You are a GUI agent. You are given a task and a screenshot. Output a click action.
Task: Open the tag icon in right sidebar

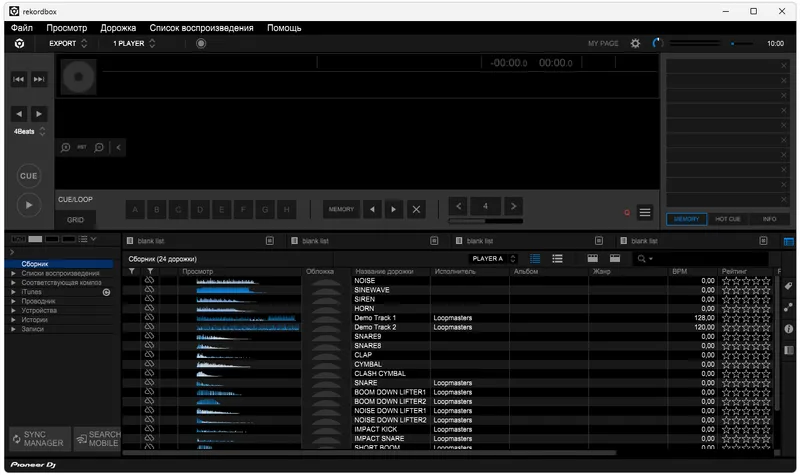pos(788,286)
